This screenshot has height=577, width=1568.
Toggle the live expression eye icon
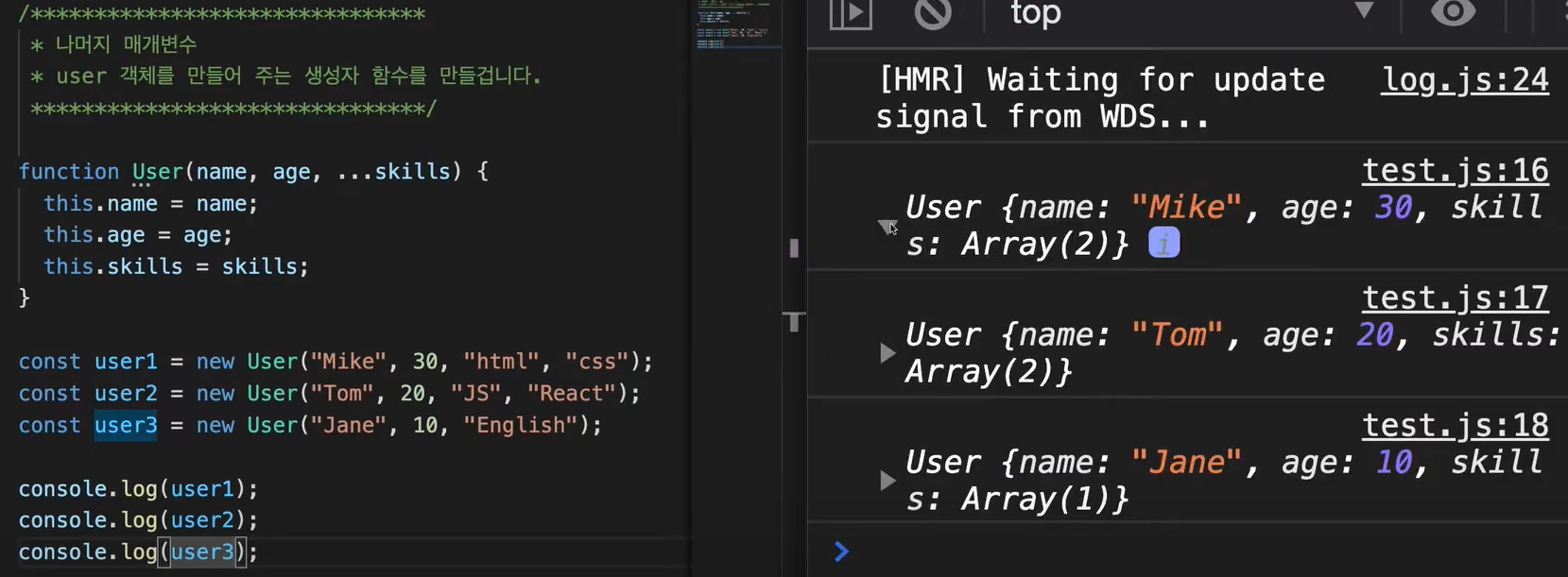coord(1453,12)
